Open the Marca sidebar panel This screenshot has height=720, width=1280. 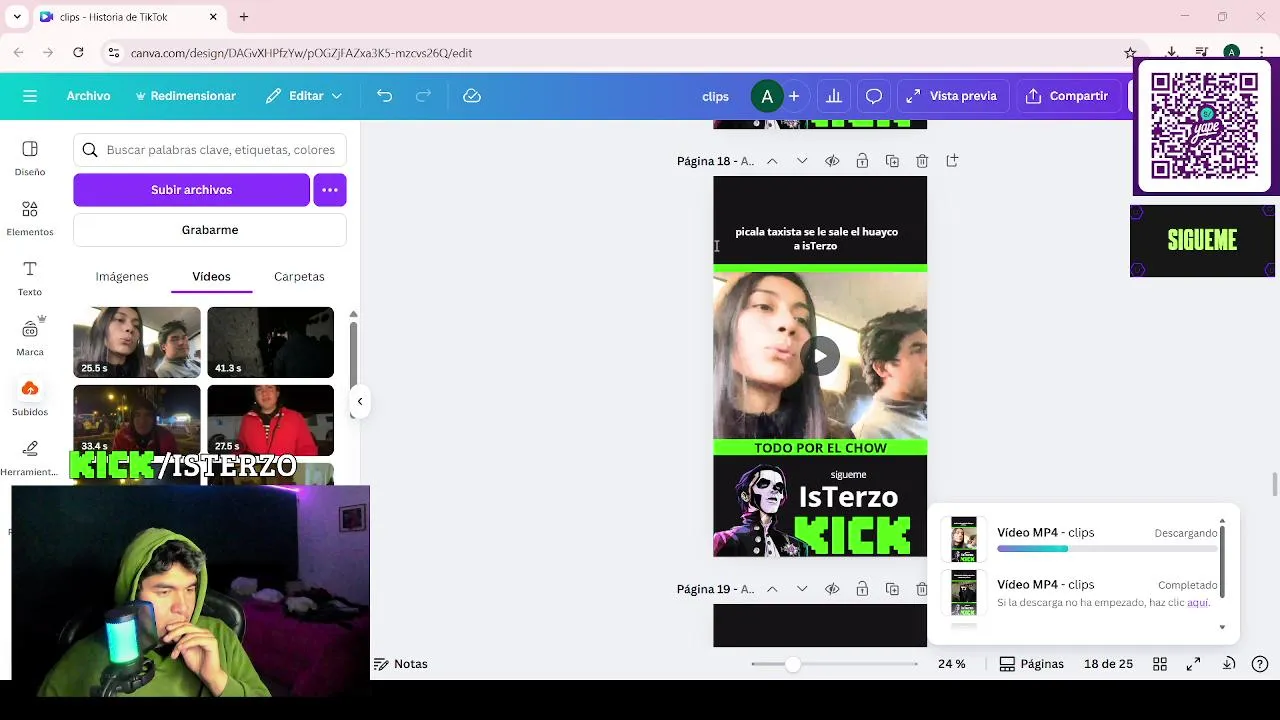pos(30,338)
